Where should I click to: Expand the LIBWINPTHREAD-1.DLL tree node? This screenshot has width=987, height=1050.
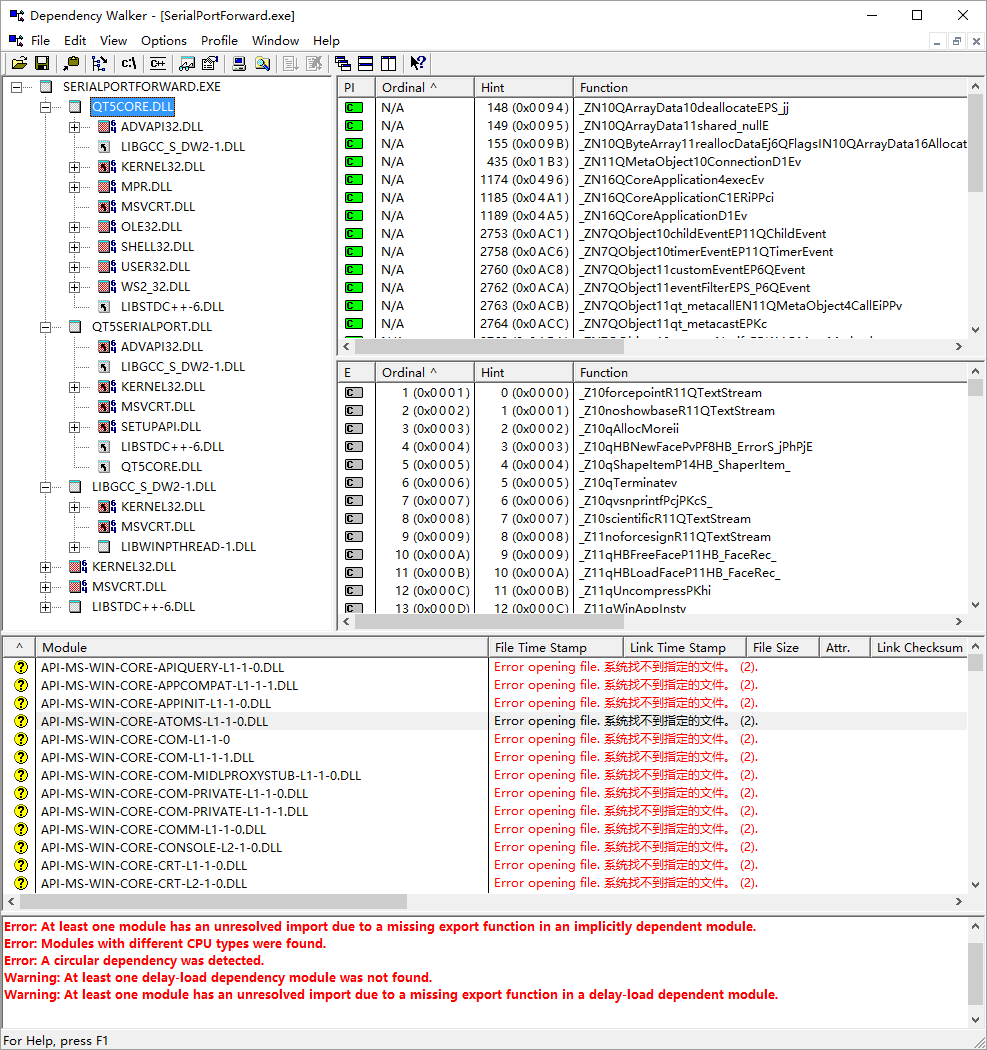[x=74, y=547]
